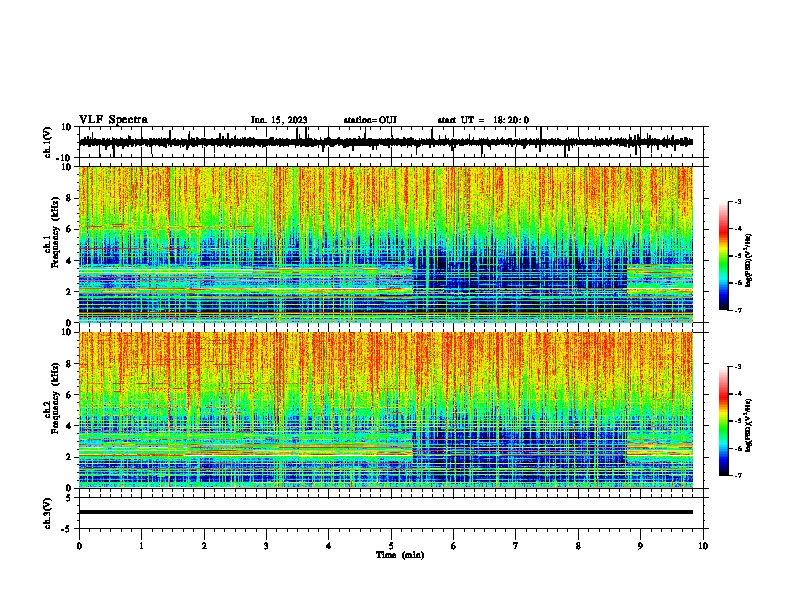Click the "ch.1(V)" waveform axis label
This screenshot has height=612, width=792.
click(x=48, y=142)
